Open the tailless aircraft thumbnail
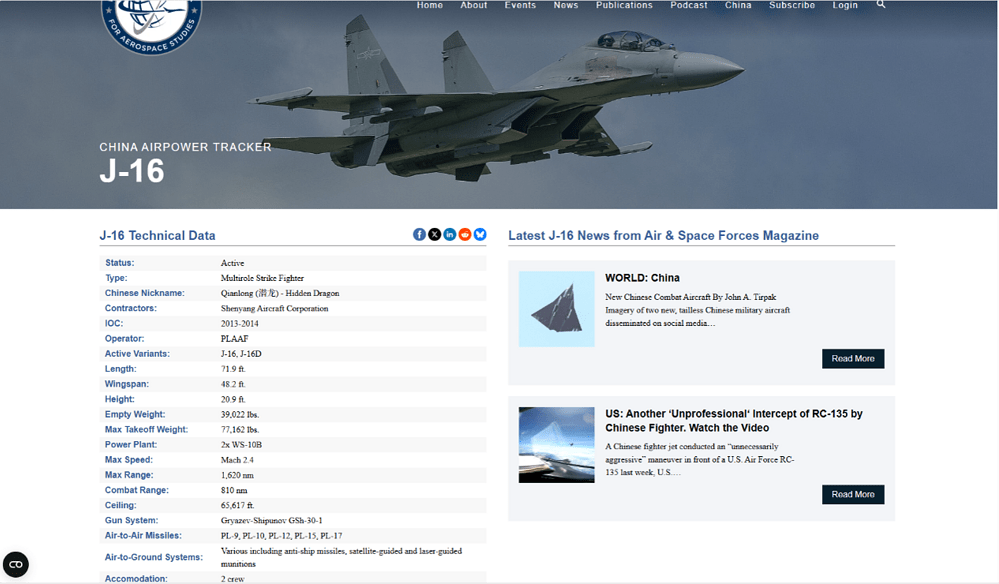 tap(556, 309)
